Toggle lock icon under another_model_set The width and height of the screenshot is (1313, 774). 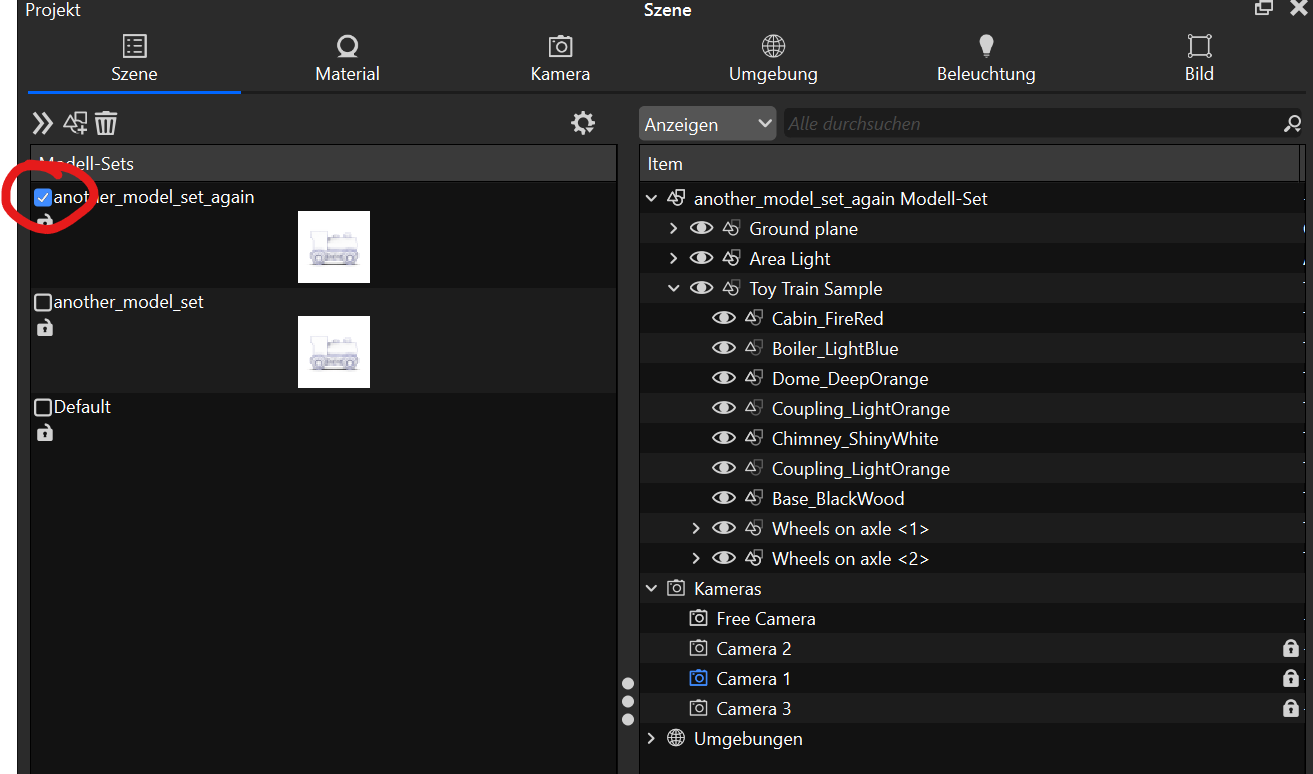click(44, 328)
